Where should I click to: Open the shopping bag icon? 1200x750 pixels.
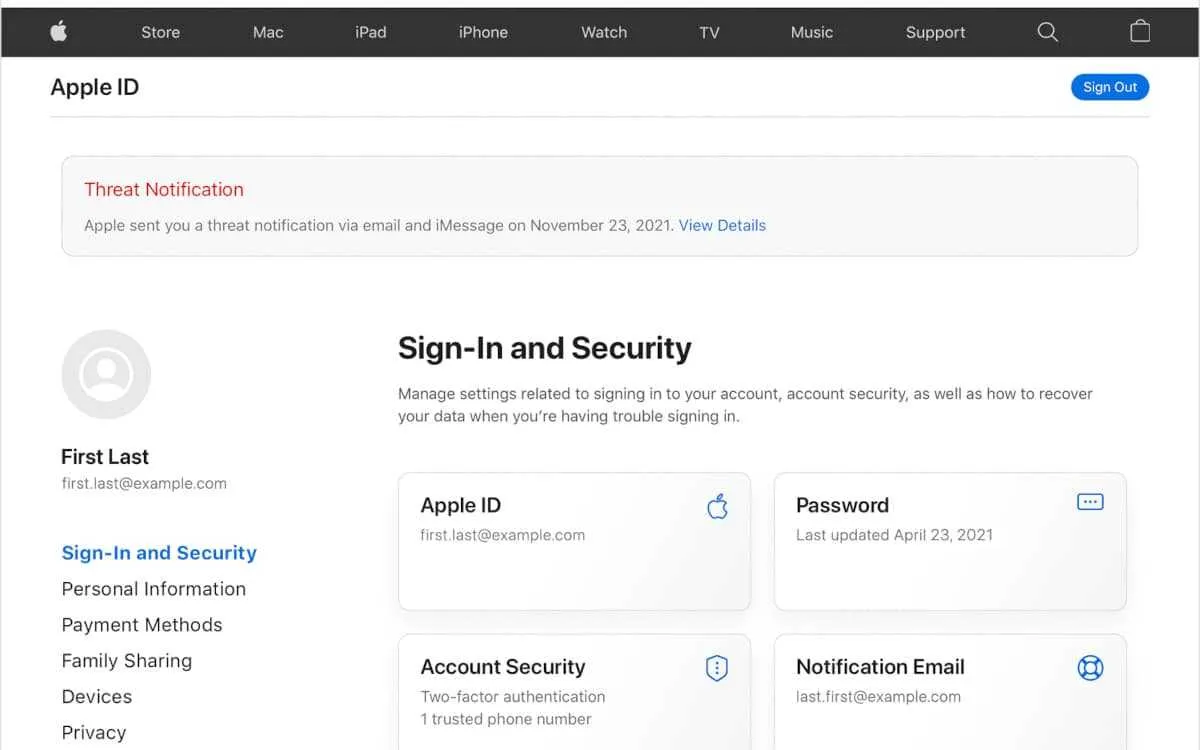(x=1139, y=32)
